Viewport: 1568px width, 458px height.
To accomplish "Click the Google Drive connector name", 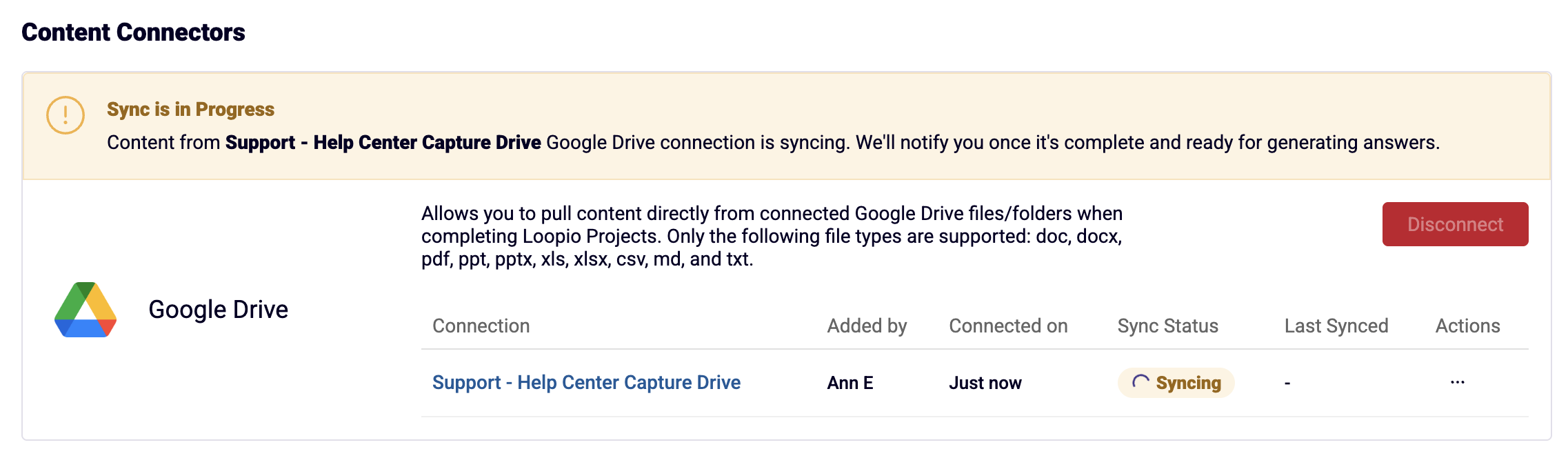I will (218, 309).
